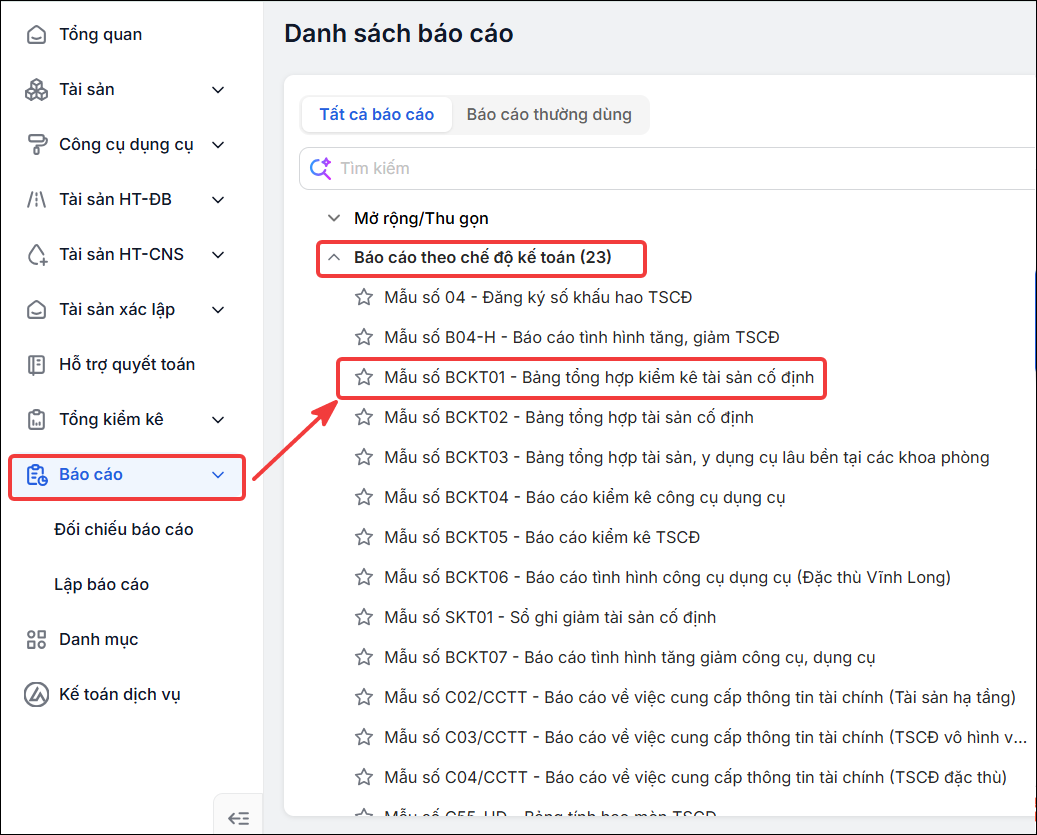Click the Tài sản HT-CNS water drop icon
The image size is (1037, 835).
click(x=36, y=255)
